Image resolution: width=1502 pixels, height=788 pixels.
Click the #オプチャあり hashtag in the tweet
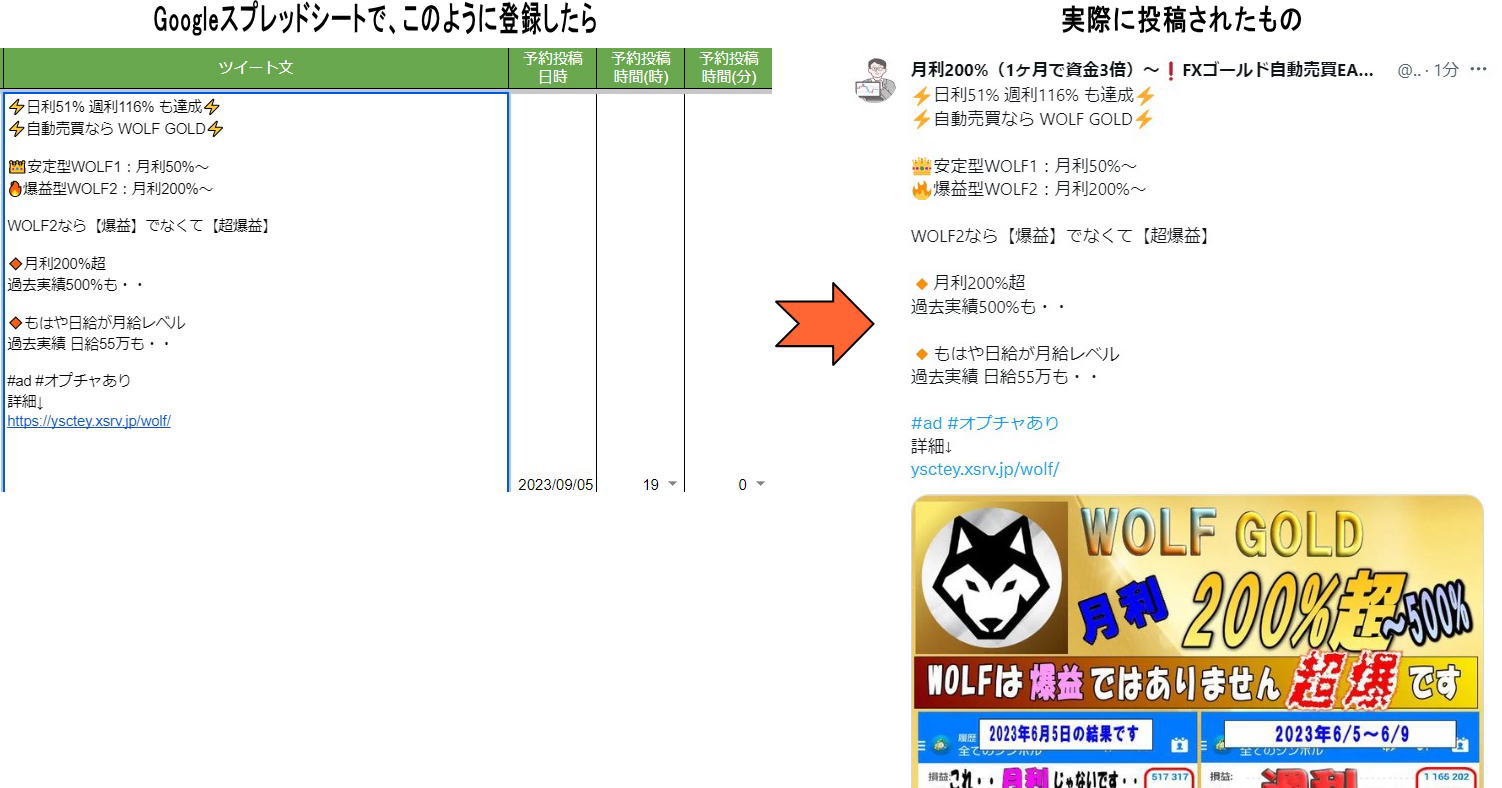(x=1003, y=423)
